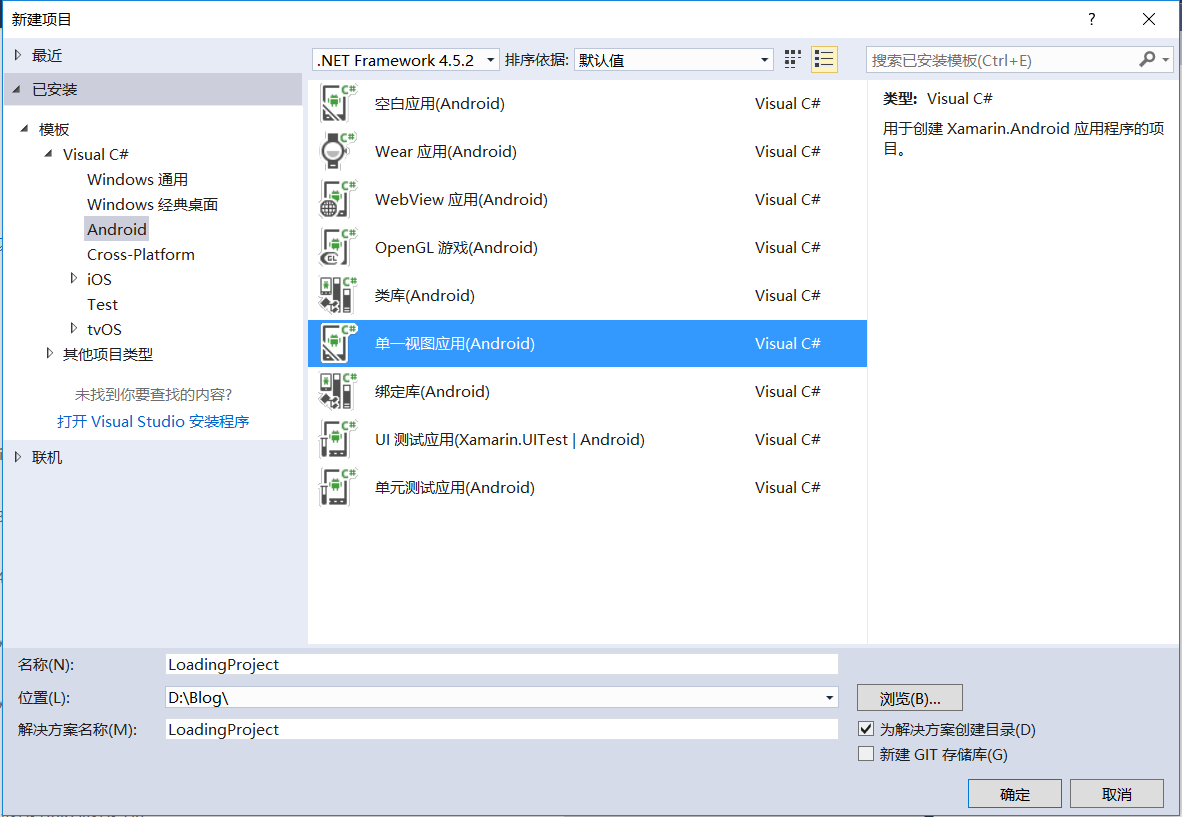Collapse the 已安装 section
This screenshot has height=817, width=1182.
pos(17,89)
